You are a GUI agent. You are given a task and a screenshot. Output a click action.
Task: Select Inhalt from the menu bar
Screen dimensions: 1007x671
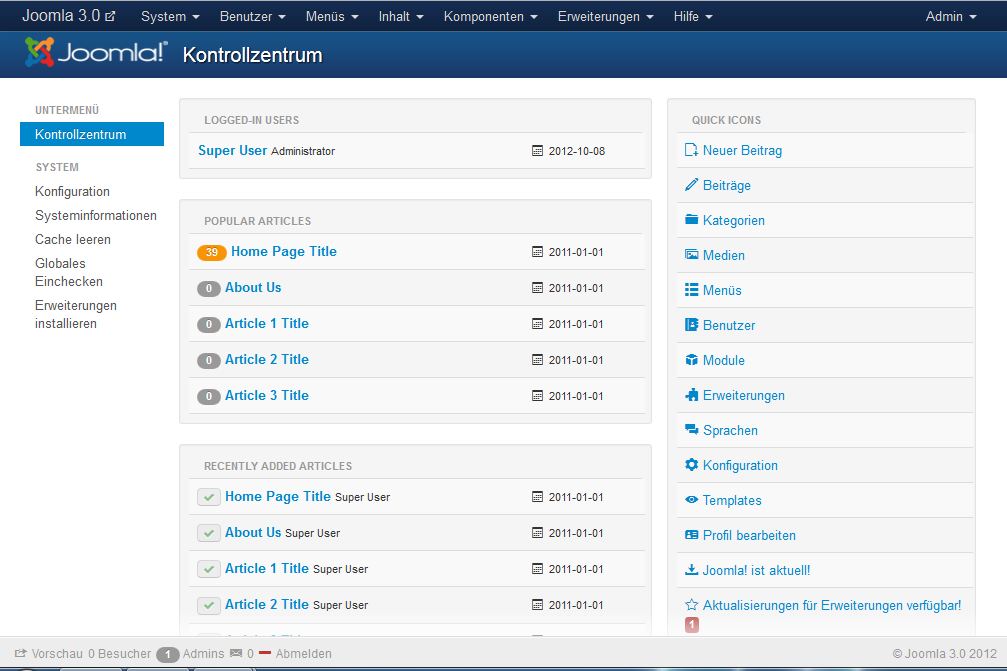400,16
